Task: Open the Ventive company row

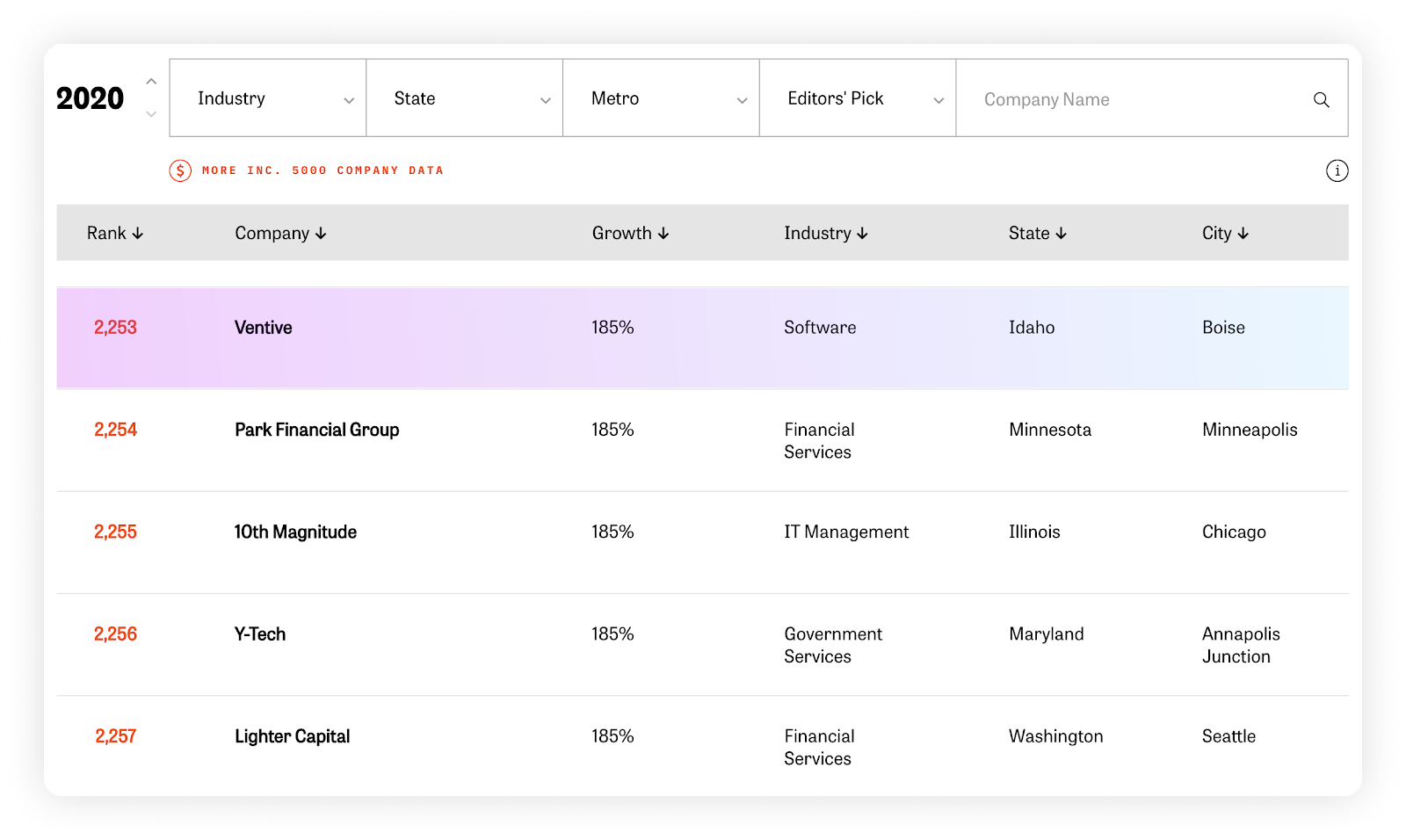Action: pos(702,338)
